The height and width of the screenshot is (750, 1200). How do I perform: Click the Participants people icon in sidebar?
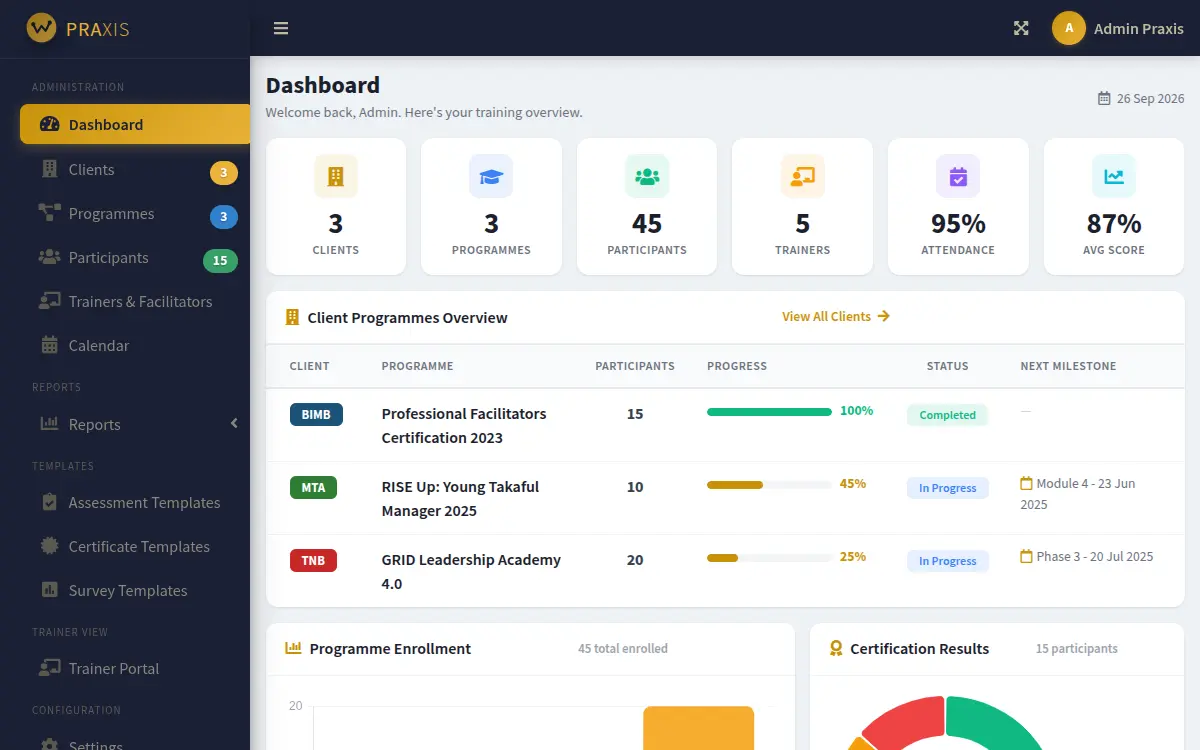(x=49, y=257)
